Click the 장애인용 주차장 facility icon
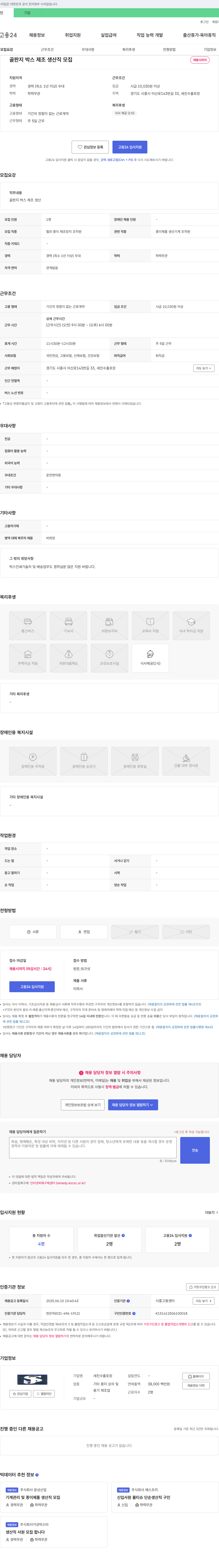Viewport: 219px width, 1568px height. (x=33, y=761)
